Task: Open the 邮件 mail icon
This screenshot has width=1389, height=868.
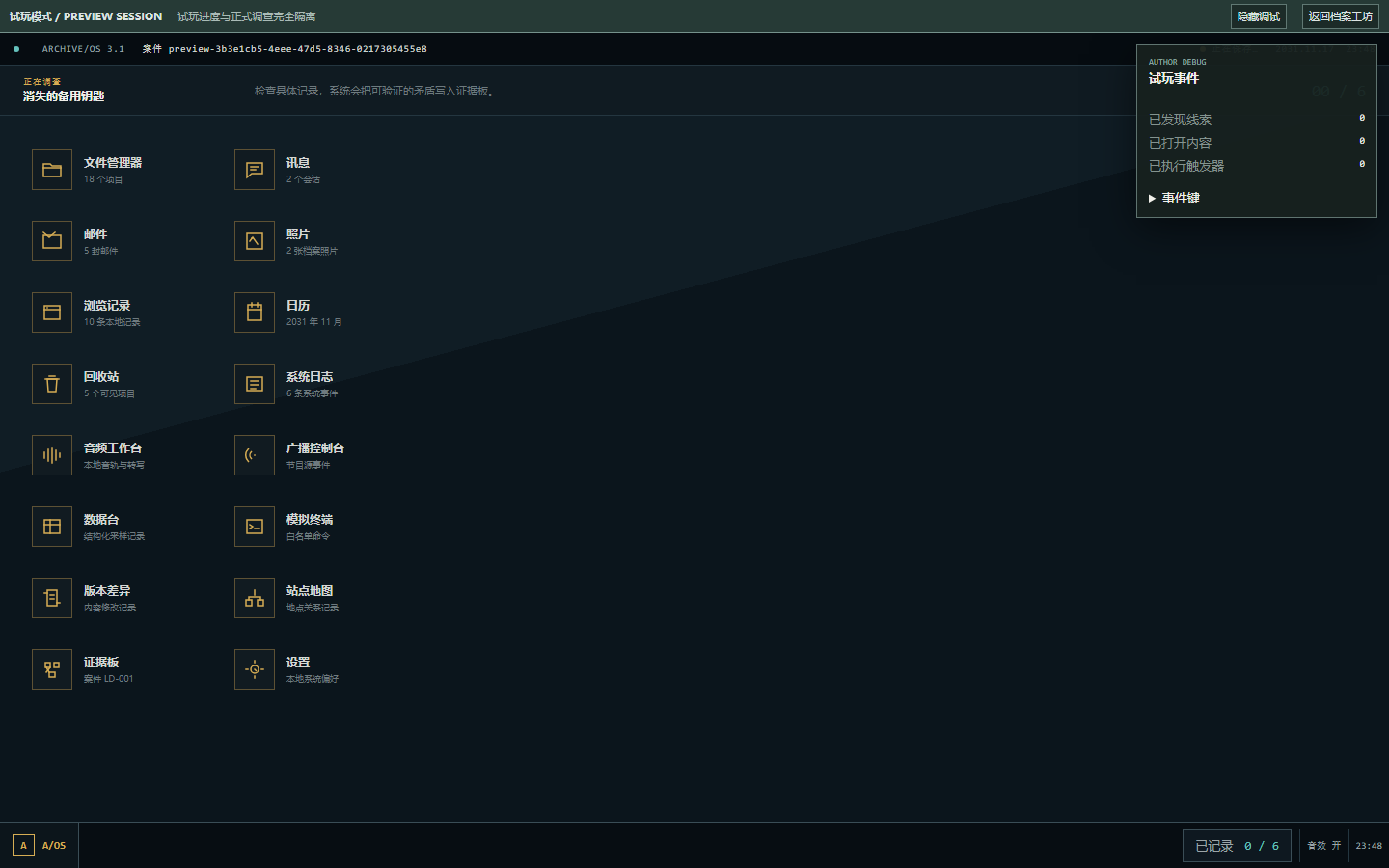Action: [x=52, y=241]
